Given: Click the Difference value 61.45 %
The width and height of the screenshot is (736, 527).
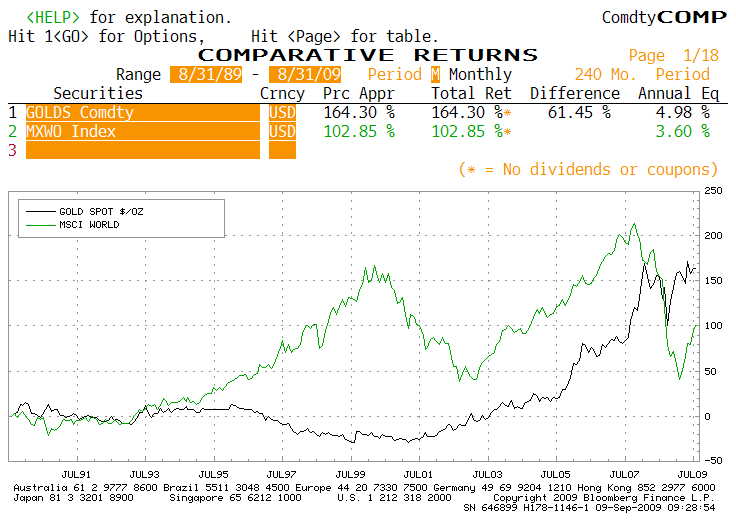Looking at the screenshot, I should [x=579, y=113].
